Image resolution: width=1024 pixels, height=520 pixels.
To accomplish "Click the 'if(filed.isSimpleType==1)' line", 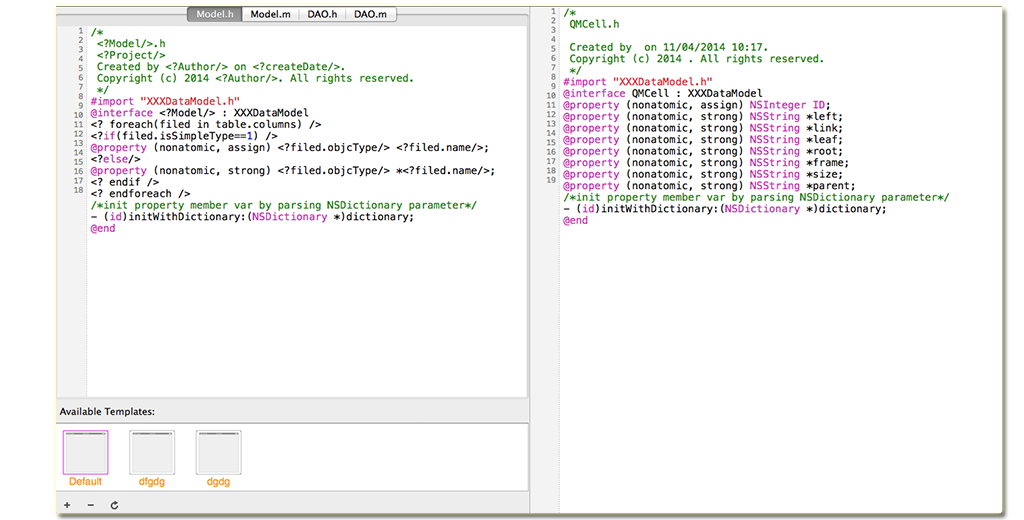I will point(184,136).
